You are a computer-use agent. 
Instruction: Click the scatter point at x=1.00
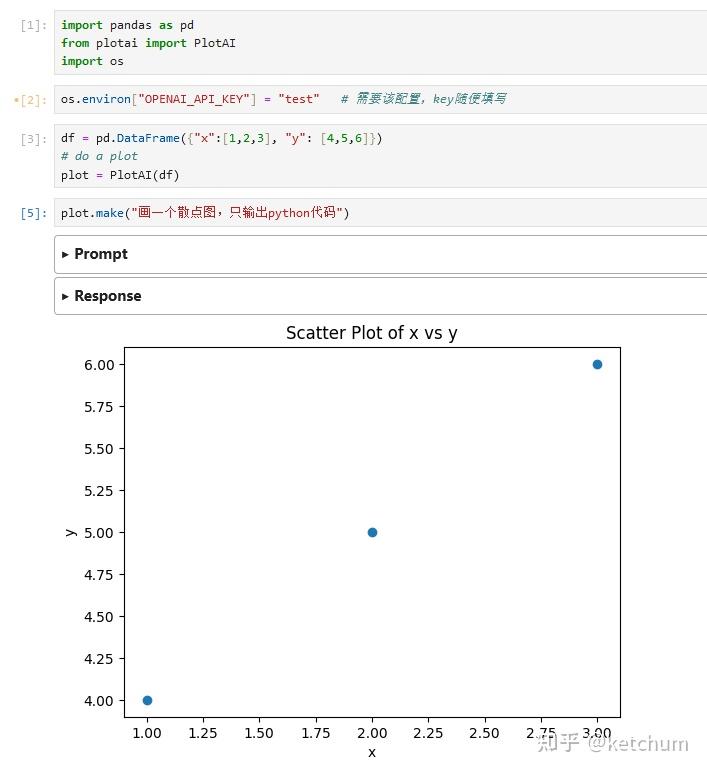(147, 700)
